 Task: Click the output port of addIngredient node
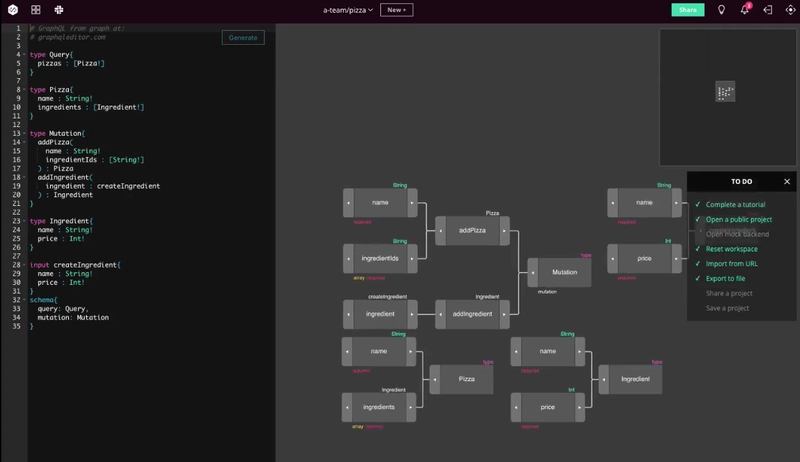point(504,314)
